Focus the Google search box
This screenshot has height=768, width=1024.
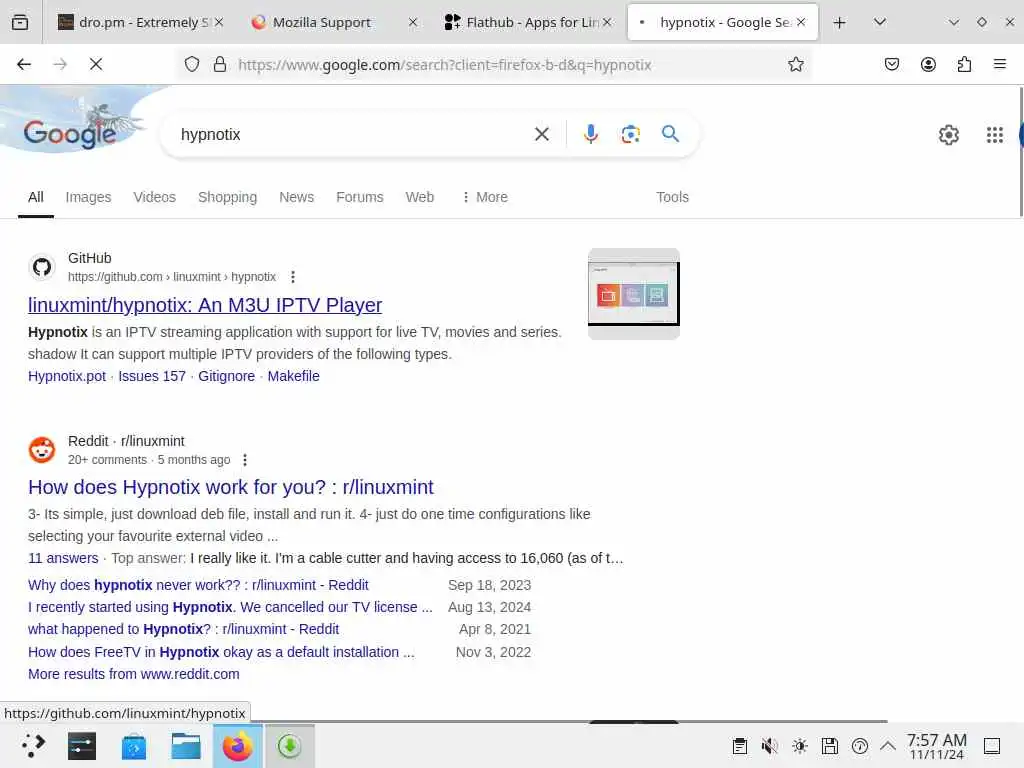[353, 134]
